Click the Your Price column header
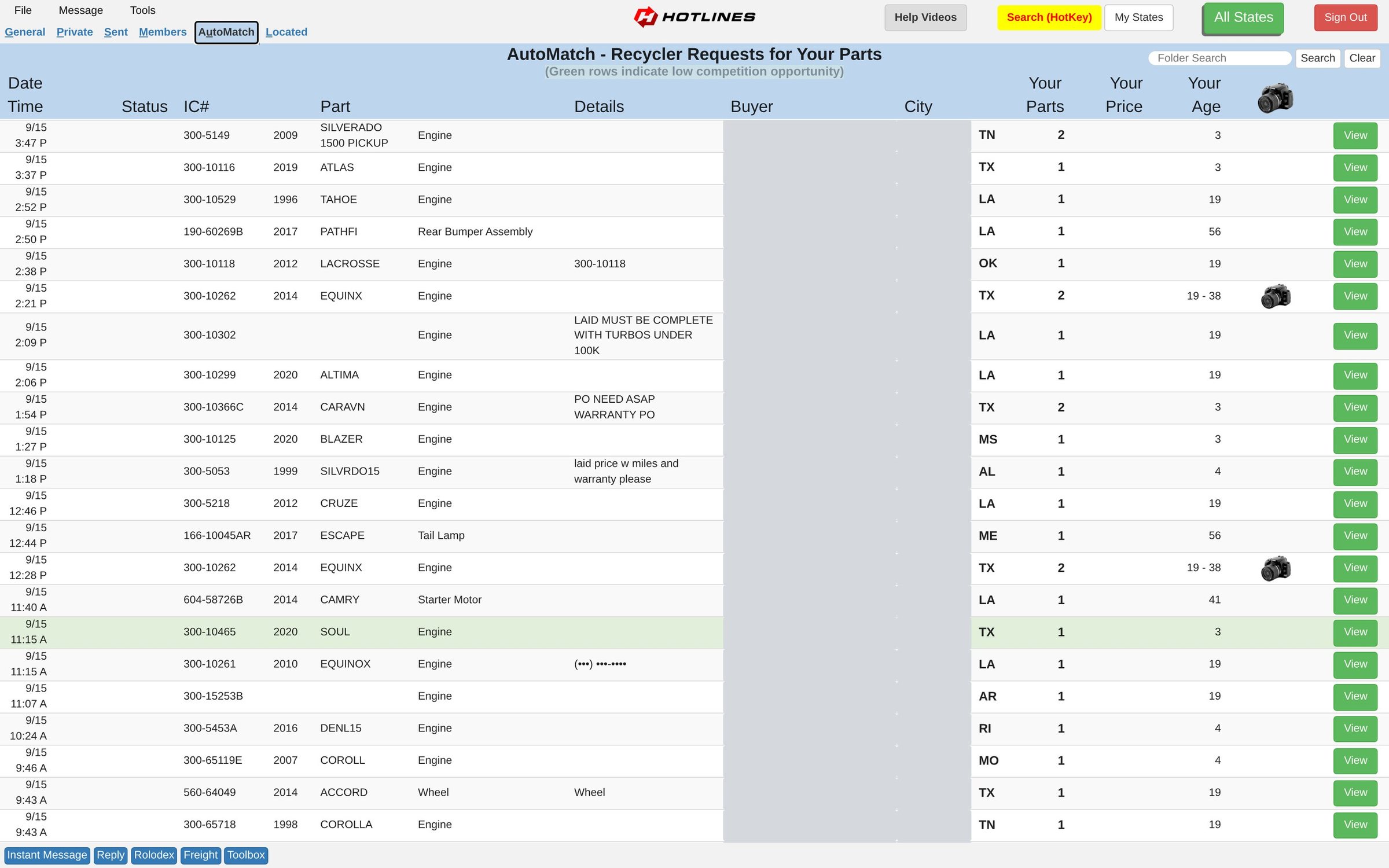1389x868 pixels. pos(1125,95)
